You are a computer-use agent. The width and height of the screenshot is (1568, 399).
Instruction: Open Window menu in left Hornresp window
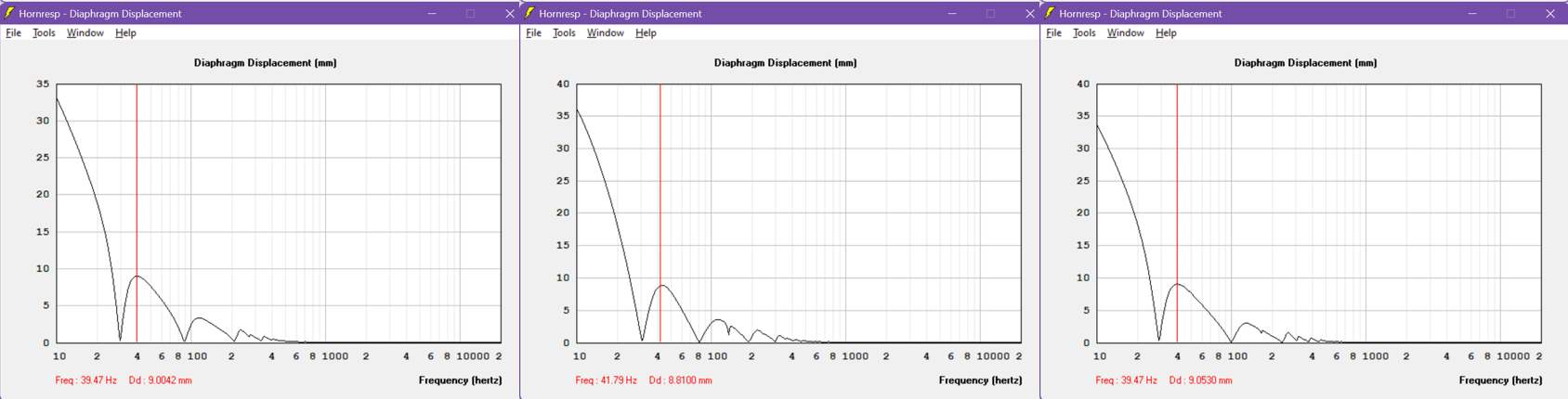[x=85, y=32]
